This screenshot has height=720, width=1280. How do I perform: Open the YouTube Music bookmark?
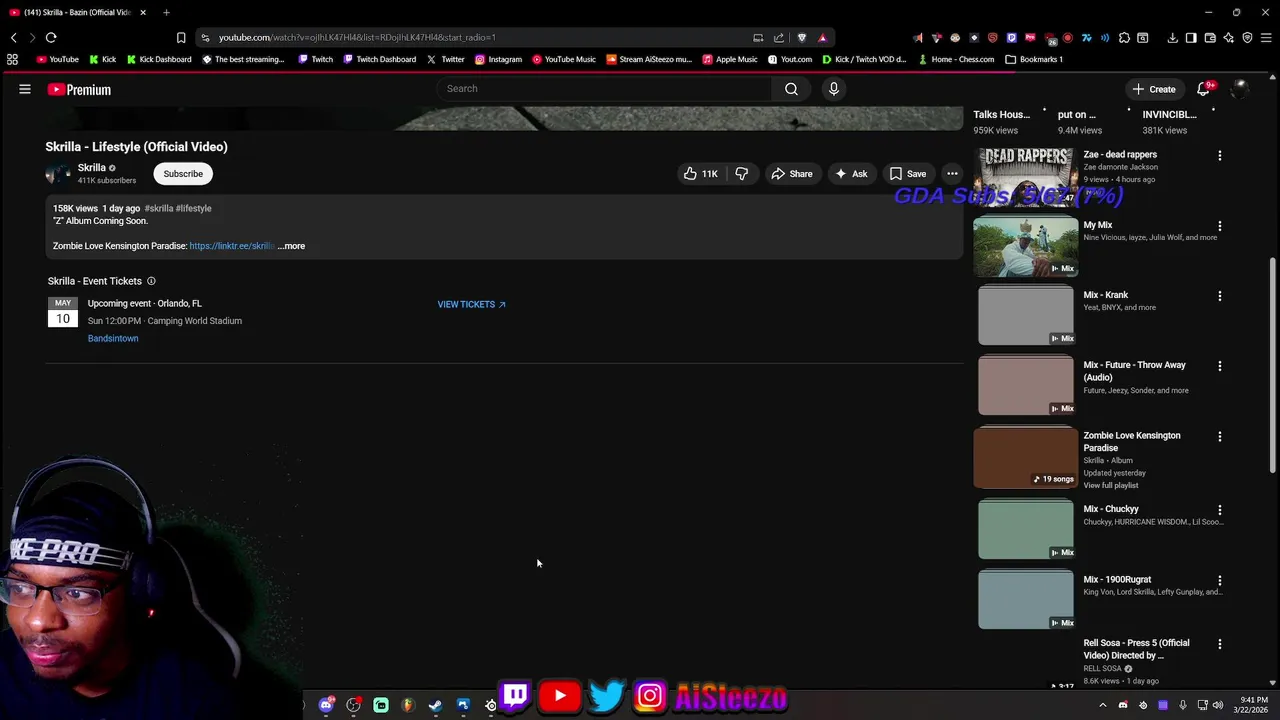[563, 59]
